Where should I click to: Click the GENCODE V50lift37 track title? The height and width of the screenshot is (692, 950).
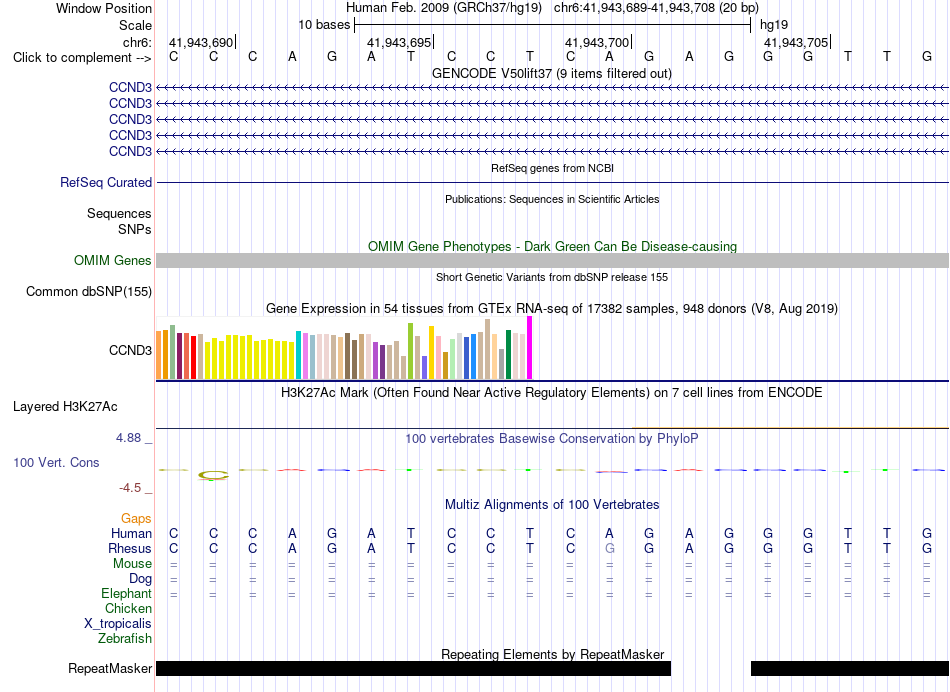coord(551,73)
